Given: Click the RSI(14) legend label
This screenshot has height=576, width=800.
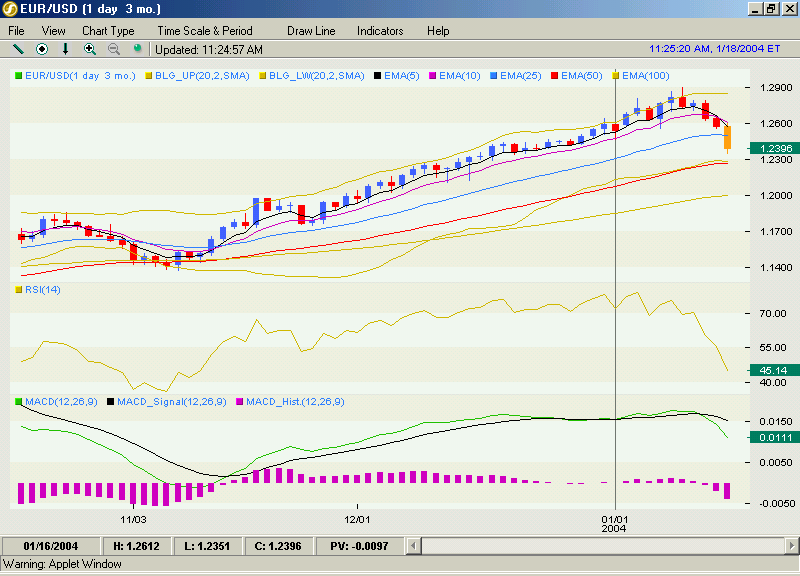Looking at the screenshot, I should [x=43, y=290].
